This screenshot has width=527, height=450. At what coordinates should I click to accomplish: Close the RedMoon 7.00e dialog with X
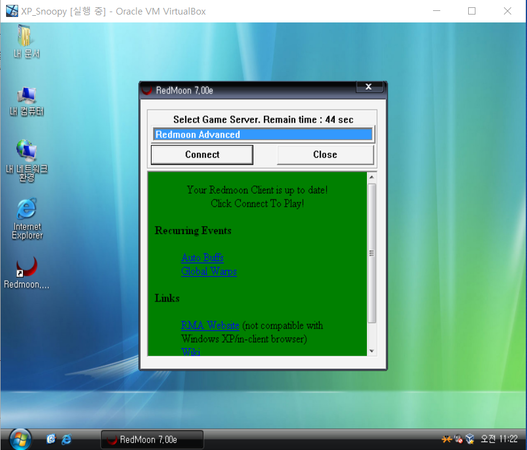coord(369,87)
